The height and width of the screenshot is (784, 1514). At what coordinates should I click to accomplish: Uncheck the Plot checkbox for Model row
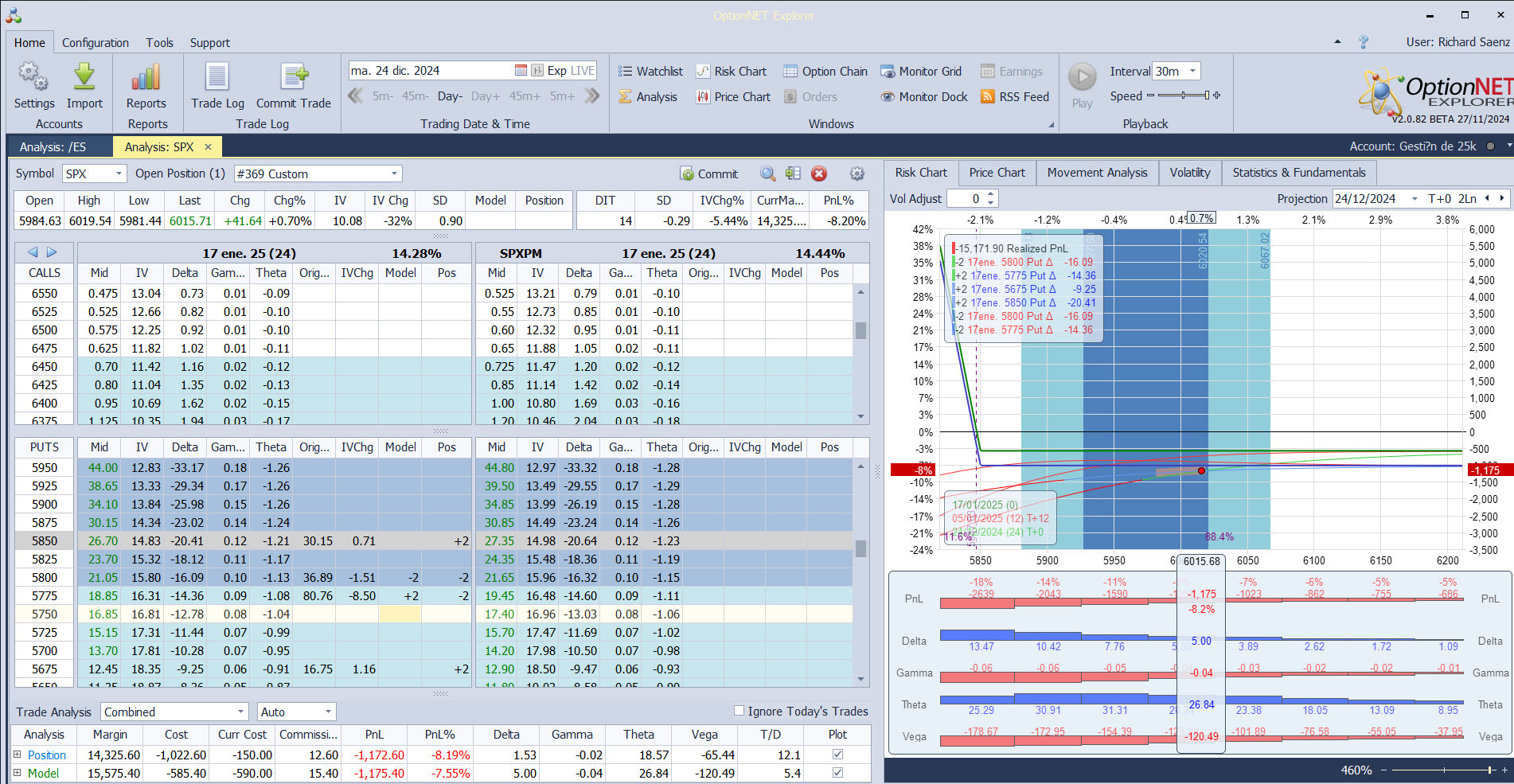(x=837, y=773)
